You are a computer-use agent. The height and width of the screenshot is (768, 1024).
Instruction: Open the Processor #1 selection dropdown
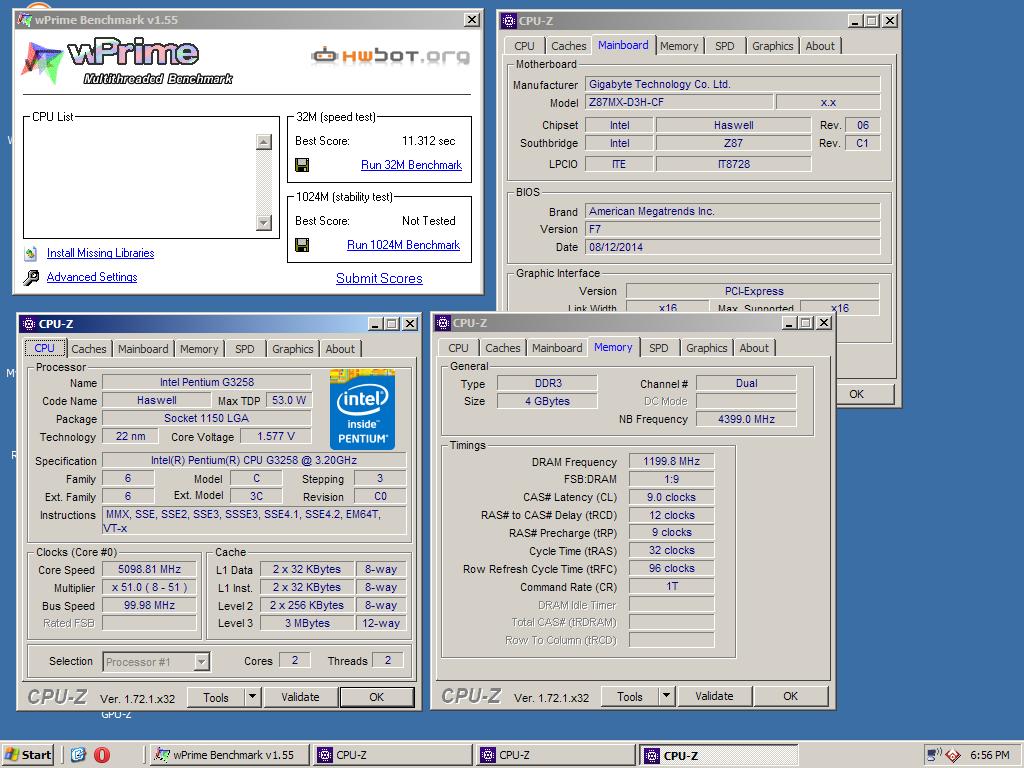[x=202, y=662]
